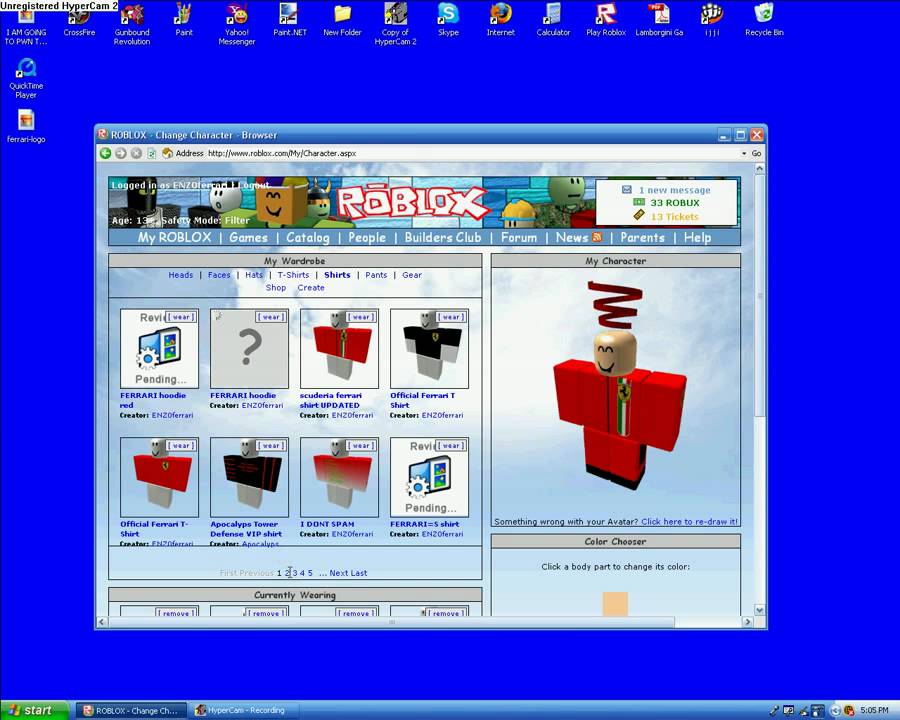
Task: Click the browser Forward arrow button
Action: (x=121, y=153)
